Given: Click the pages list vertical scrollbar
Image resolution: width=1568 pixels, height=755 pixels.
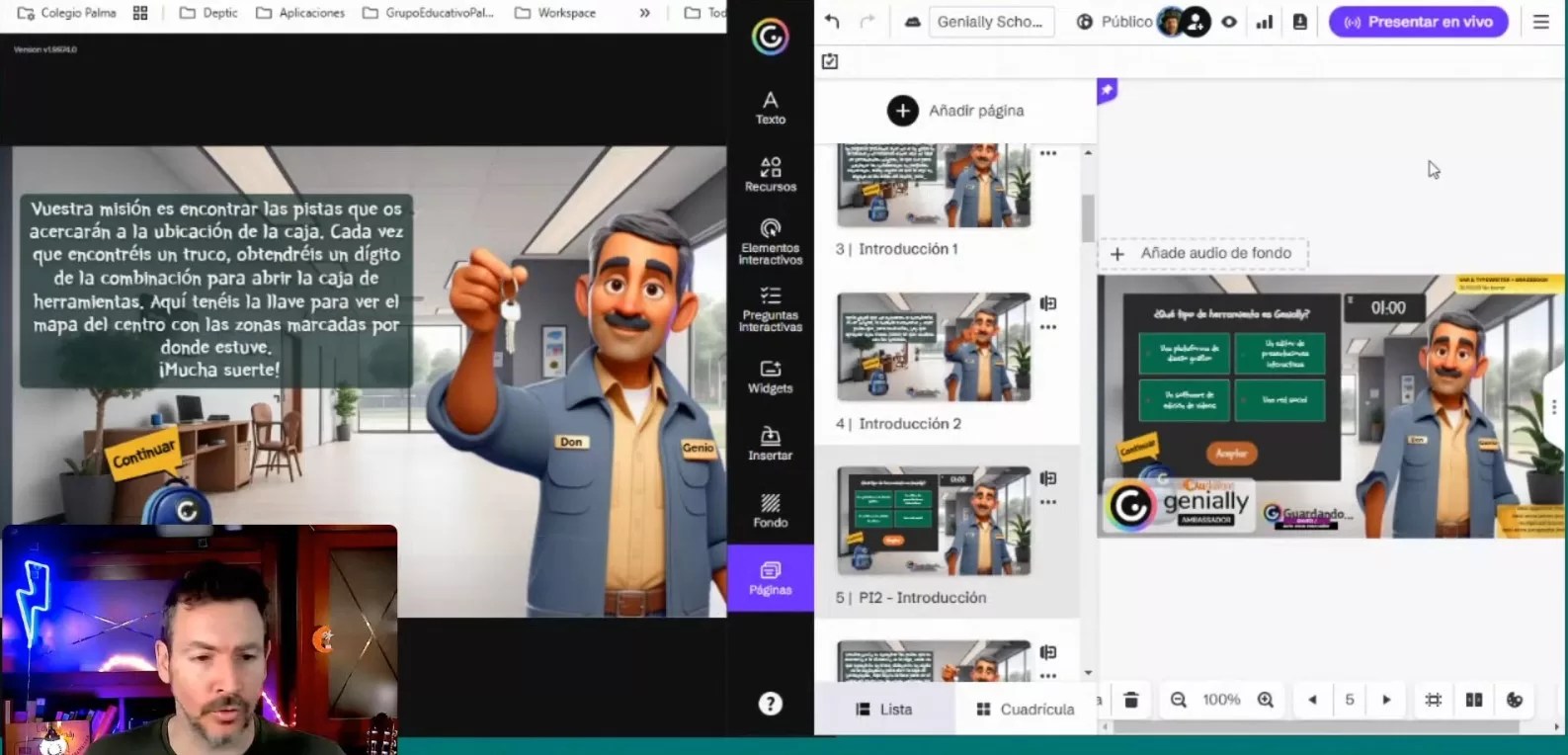Looking at the screenshot, I should tap(1088, 217).
